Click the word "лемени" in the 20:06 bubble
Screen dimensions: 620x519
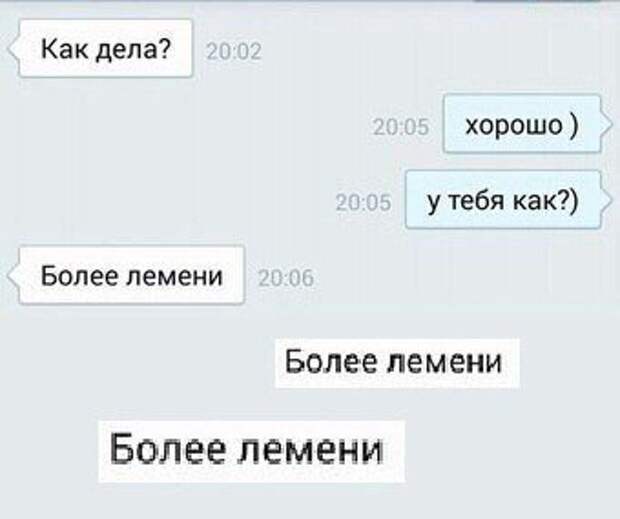click(x=174, y=276)
